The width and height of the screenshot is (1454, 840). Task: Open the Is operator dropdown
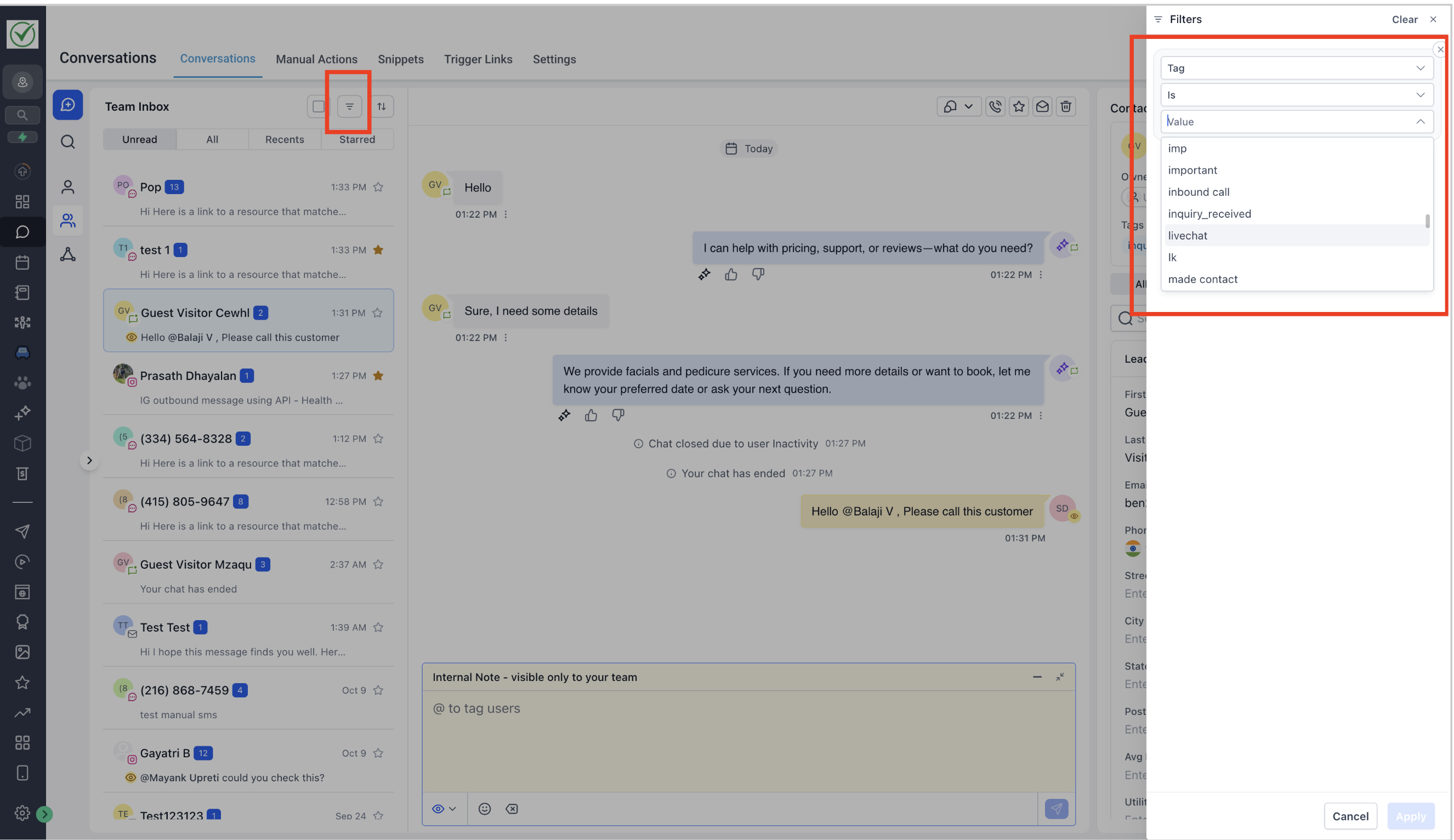coord(1296,95)
